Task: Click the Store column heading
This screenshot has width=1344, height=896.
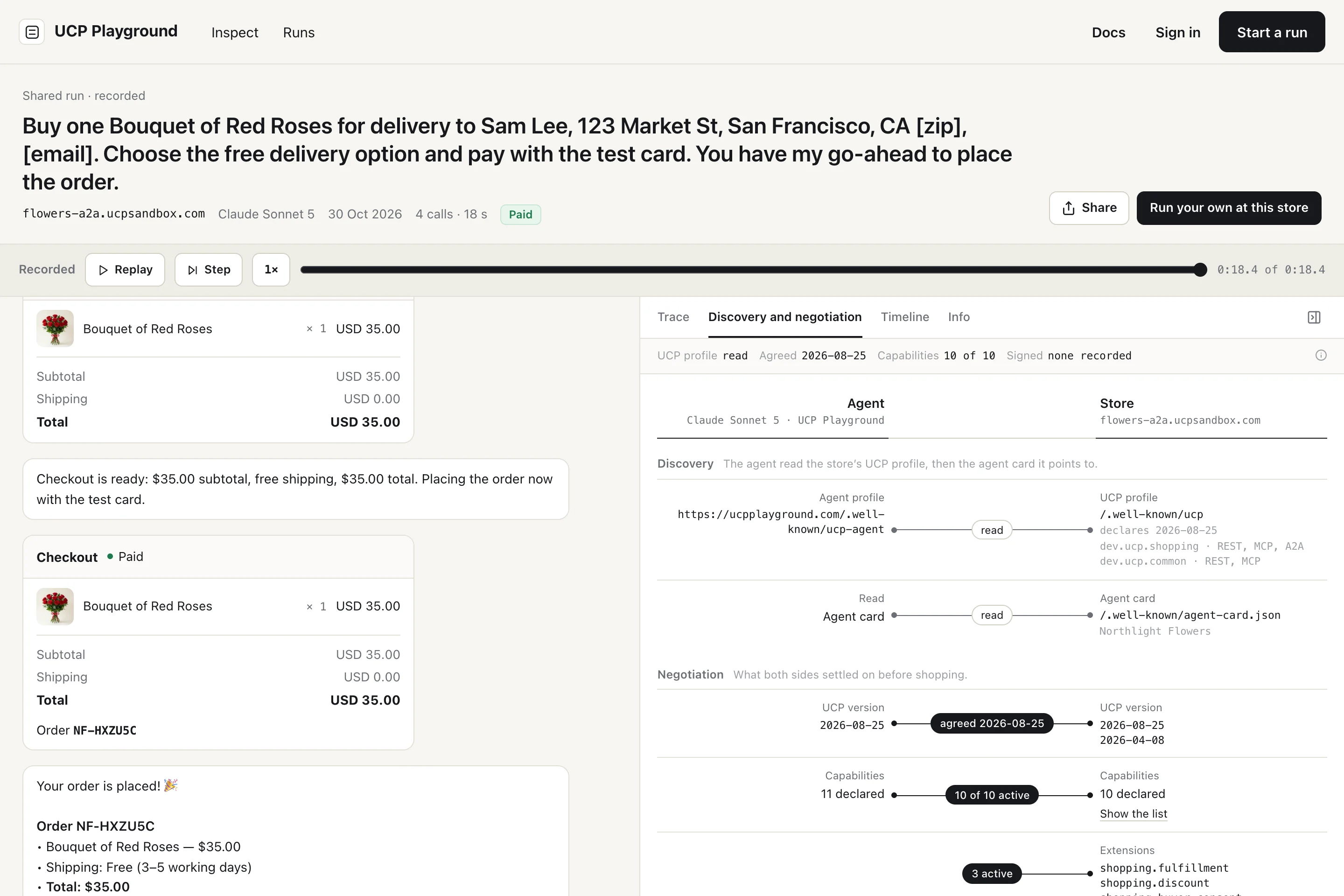Action: (x=1117, y=403)
